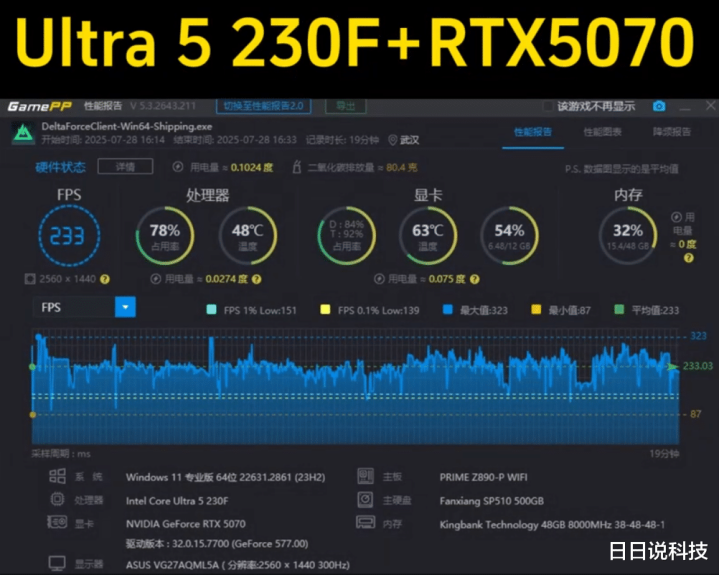Viewport: 719px width, 575px height.
Task: Open the FPS chart type dropdown
Action: click(125, 307)
